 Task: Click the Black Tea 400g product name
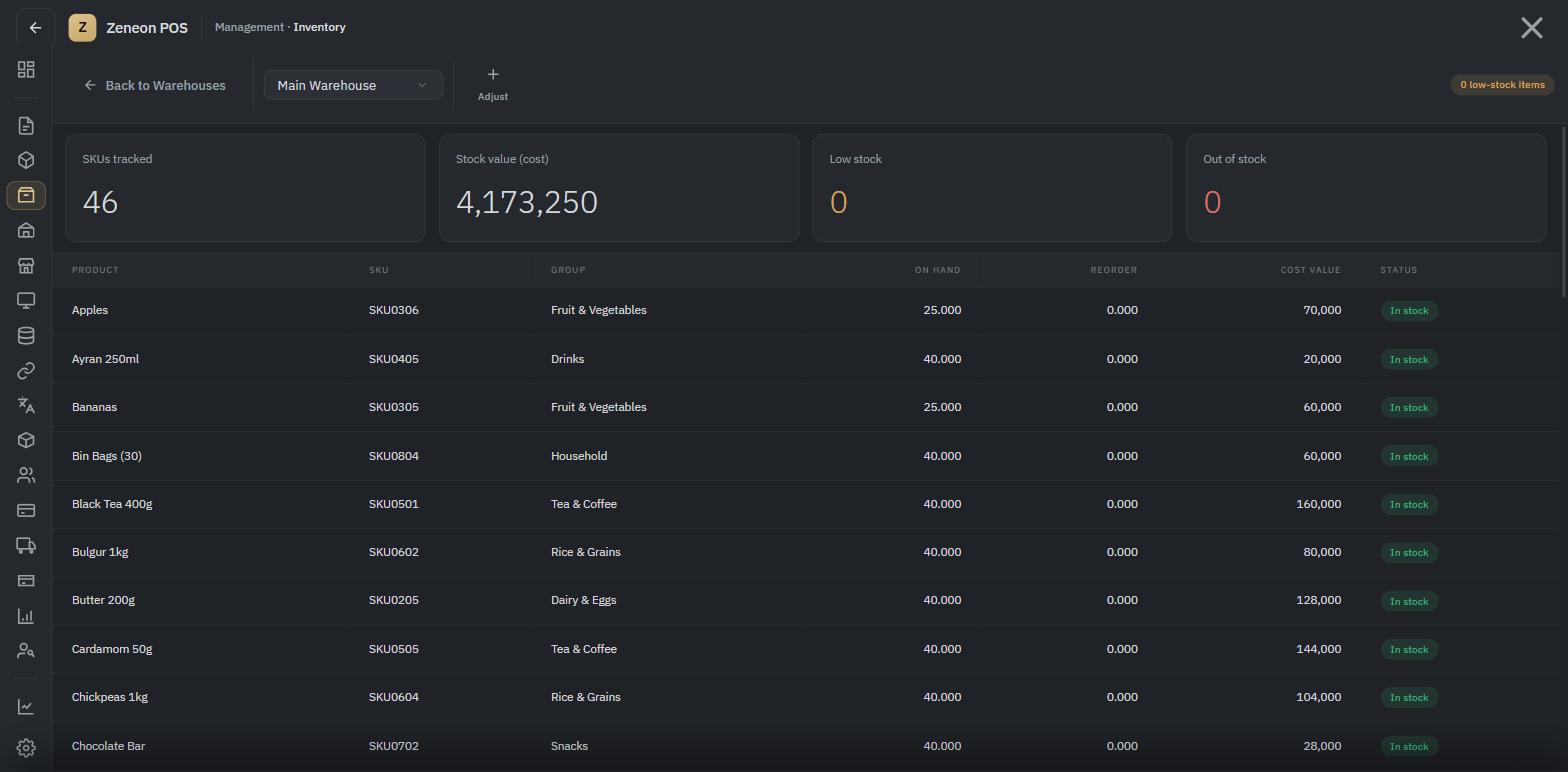(112, 504)
